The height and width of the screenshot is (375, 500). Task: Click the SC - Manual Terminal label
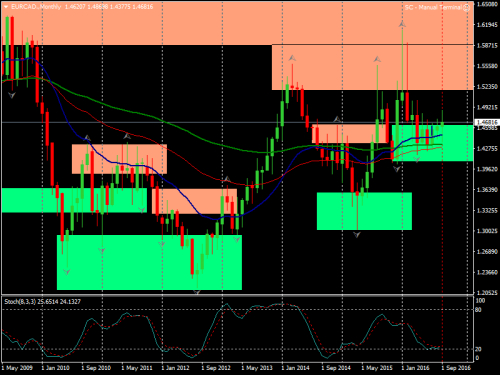click(433, 7)
